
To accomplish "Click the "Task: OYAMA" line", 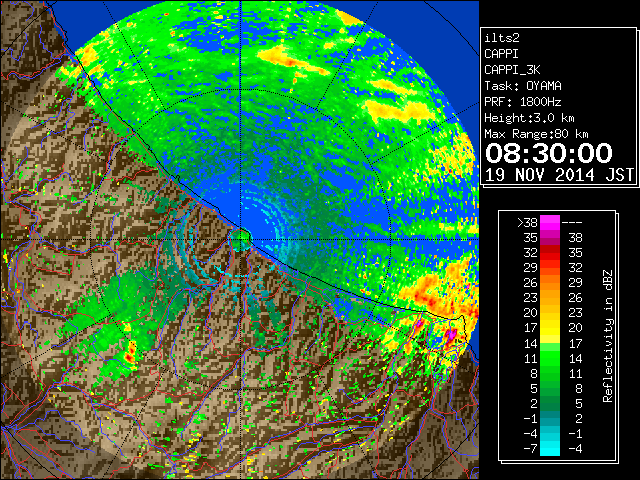I will coord(523,86).
